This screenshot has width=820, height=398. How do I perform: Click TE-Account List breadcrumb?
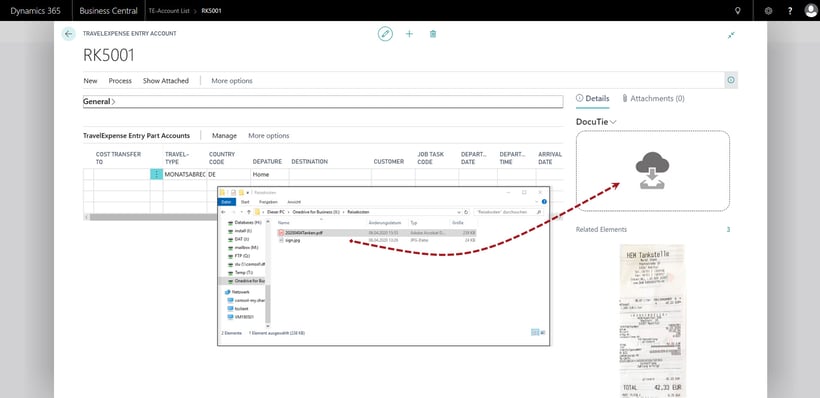click(169, 10)
